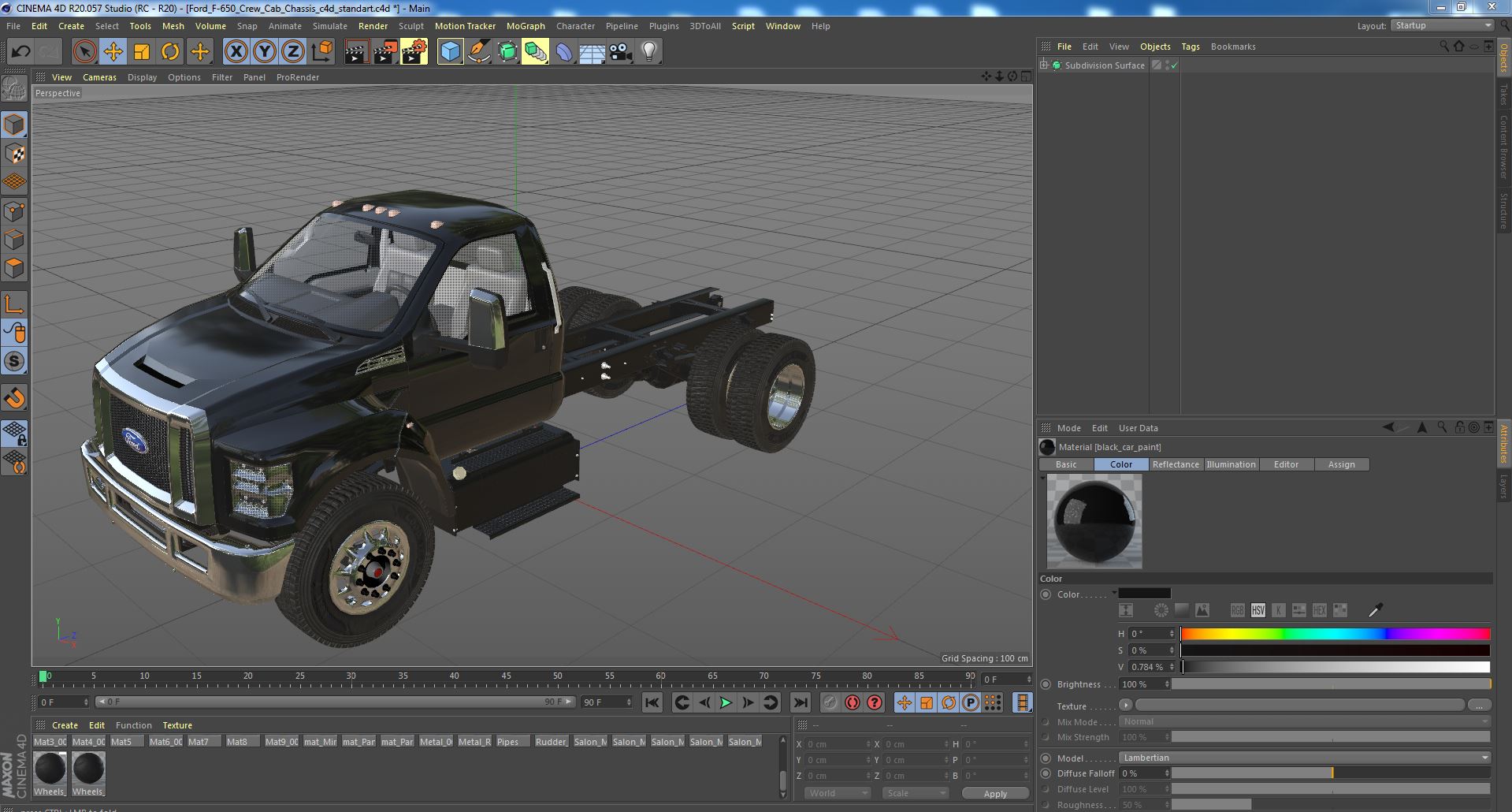Click Render View clapperboard icon
Viewport: 1512px width, 812px height.
coord(356,52)
